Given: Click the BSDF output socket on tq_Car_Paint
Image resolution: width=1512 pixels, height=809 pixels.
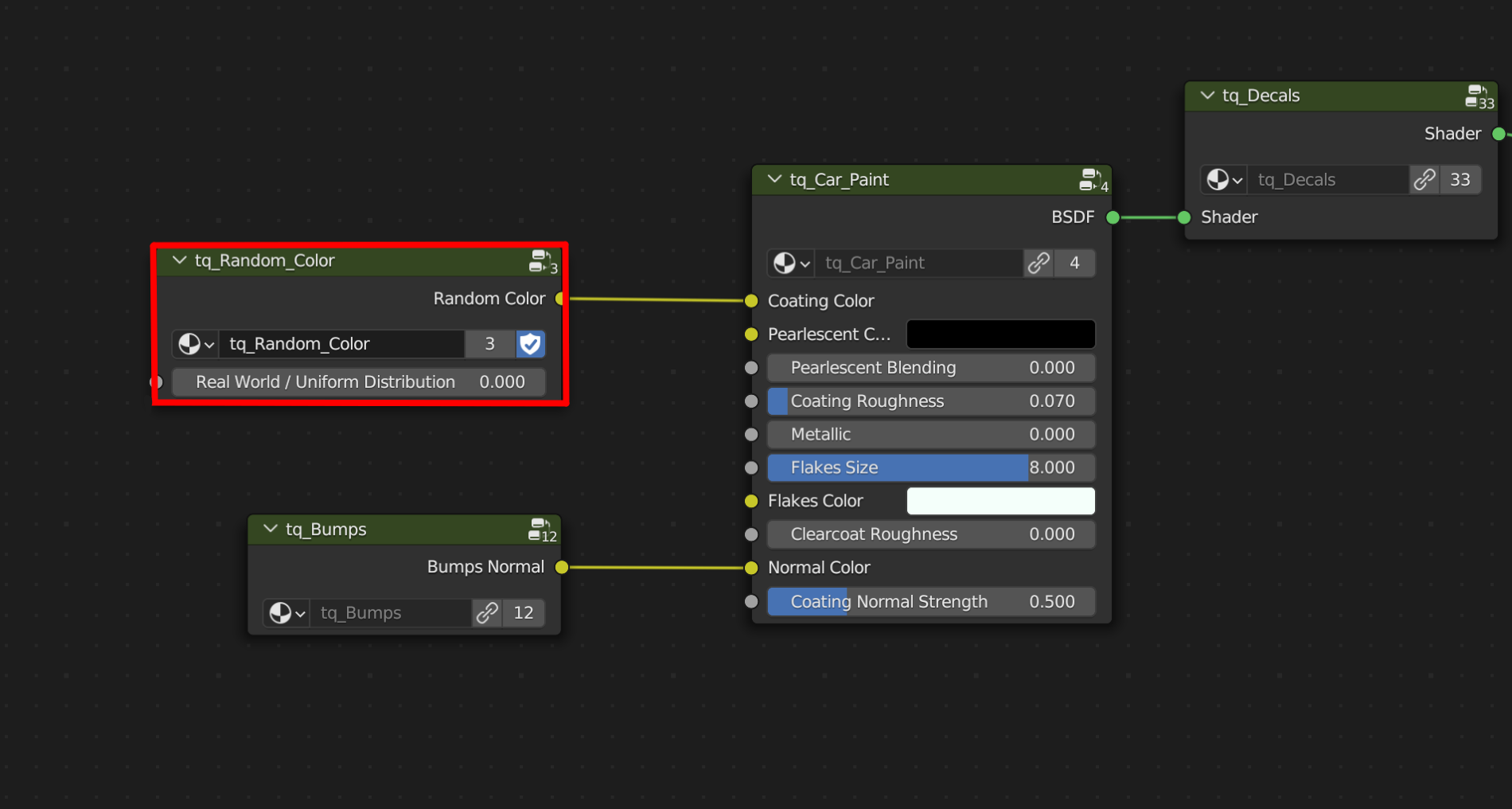Looking at the screenshot, I should point(1111,217).
